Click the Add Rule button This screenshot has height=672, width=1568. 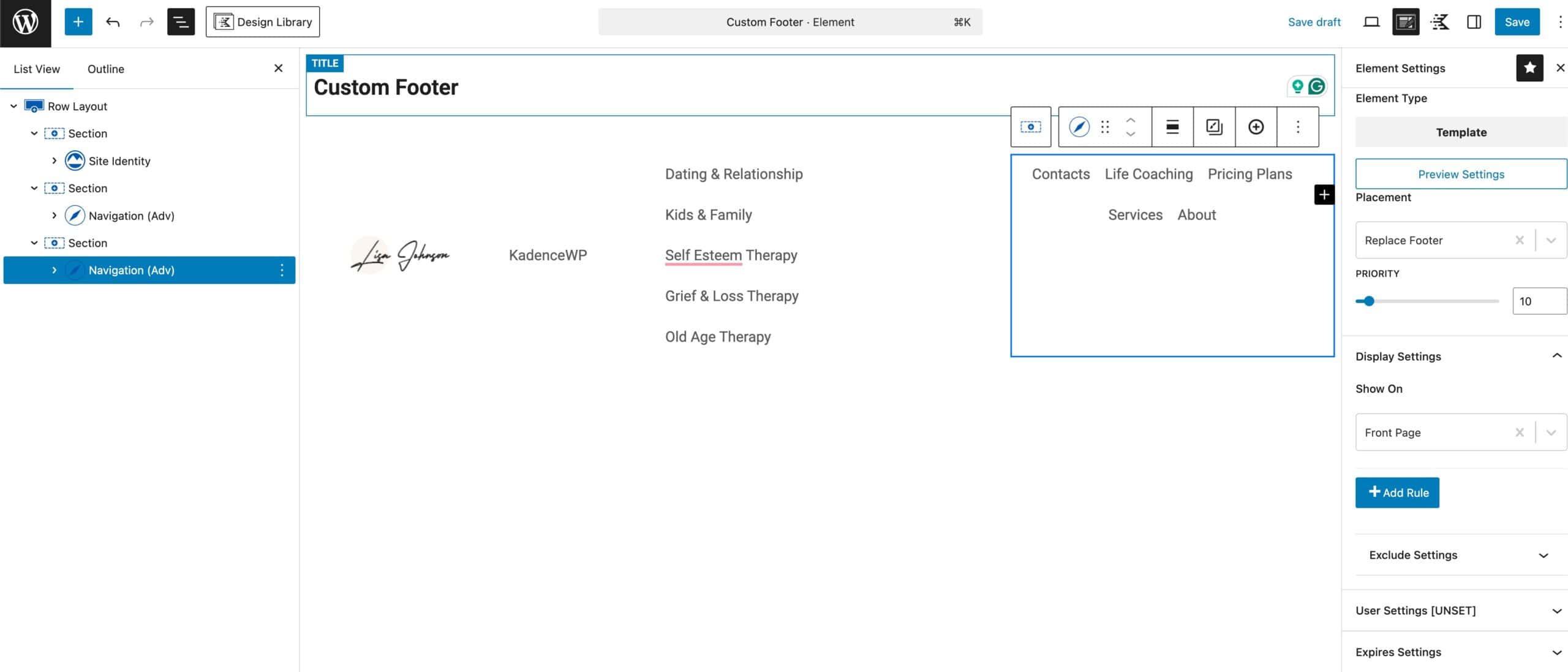[1397, 493]
